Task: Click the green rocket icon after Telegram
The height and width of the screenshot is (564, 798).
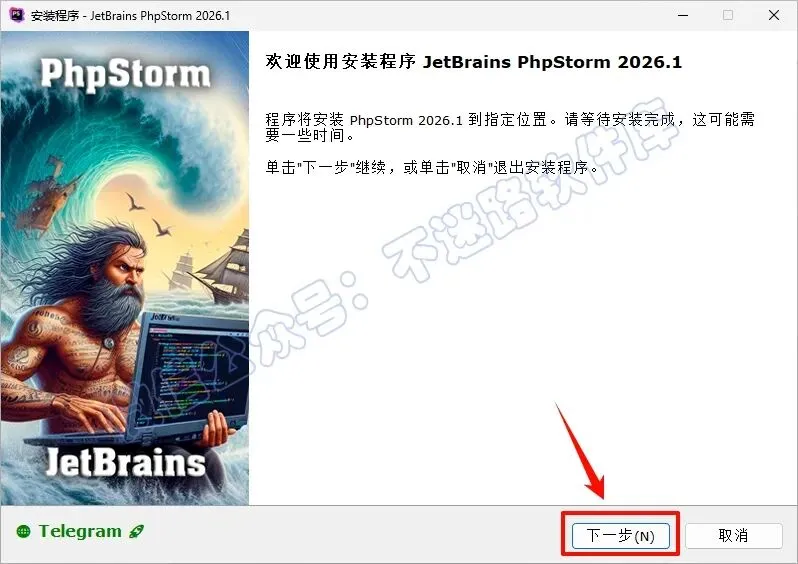Action: pos(136,531)
